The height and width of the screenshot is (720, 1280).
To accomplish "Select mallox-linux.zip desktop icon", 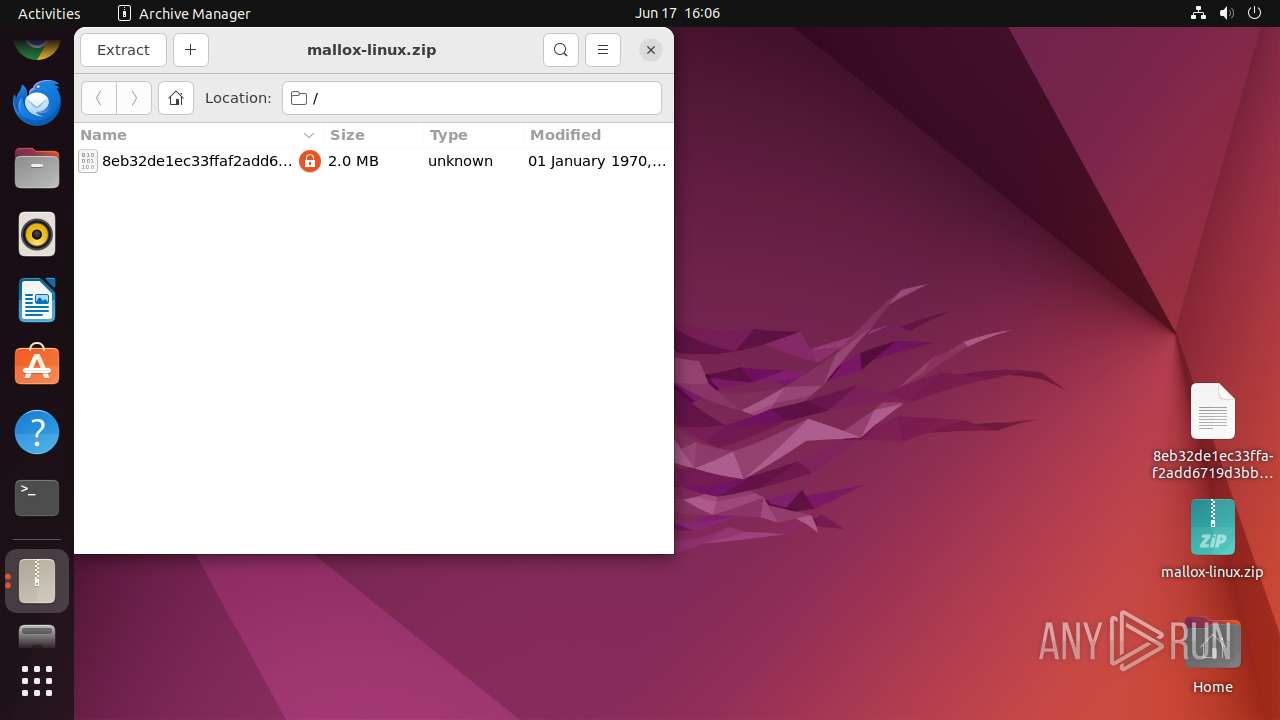I will click(1212, 540).
